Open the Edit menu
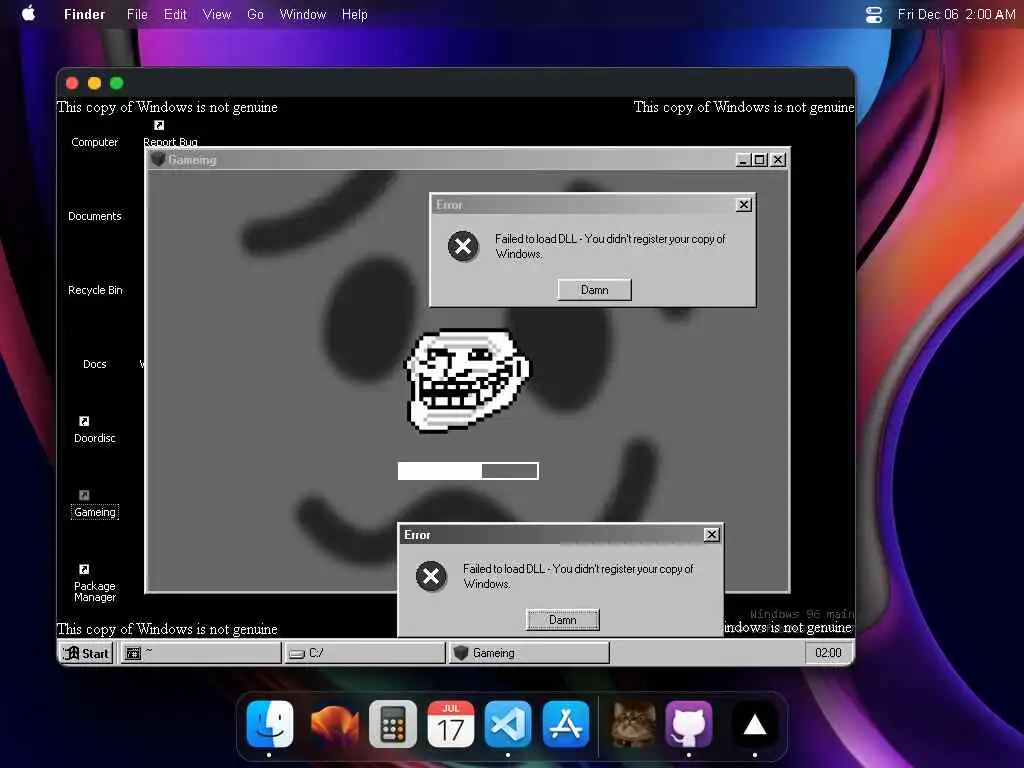Viewport: 1024px width, 768px height. pos(175,14)
